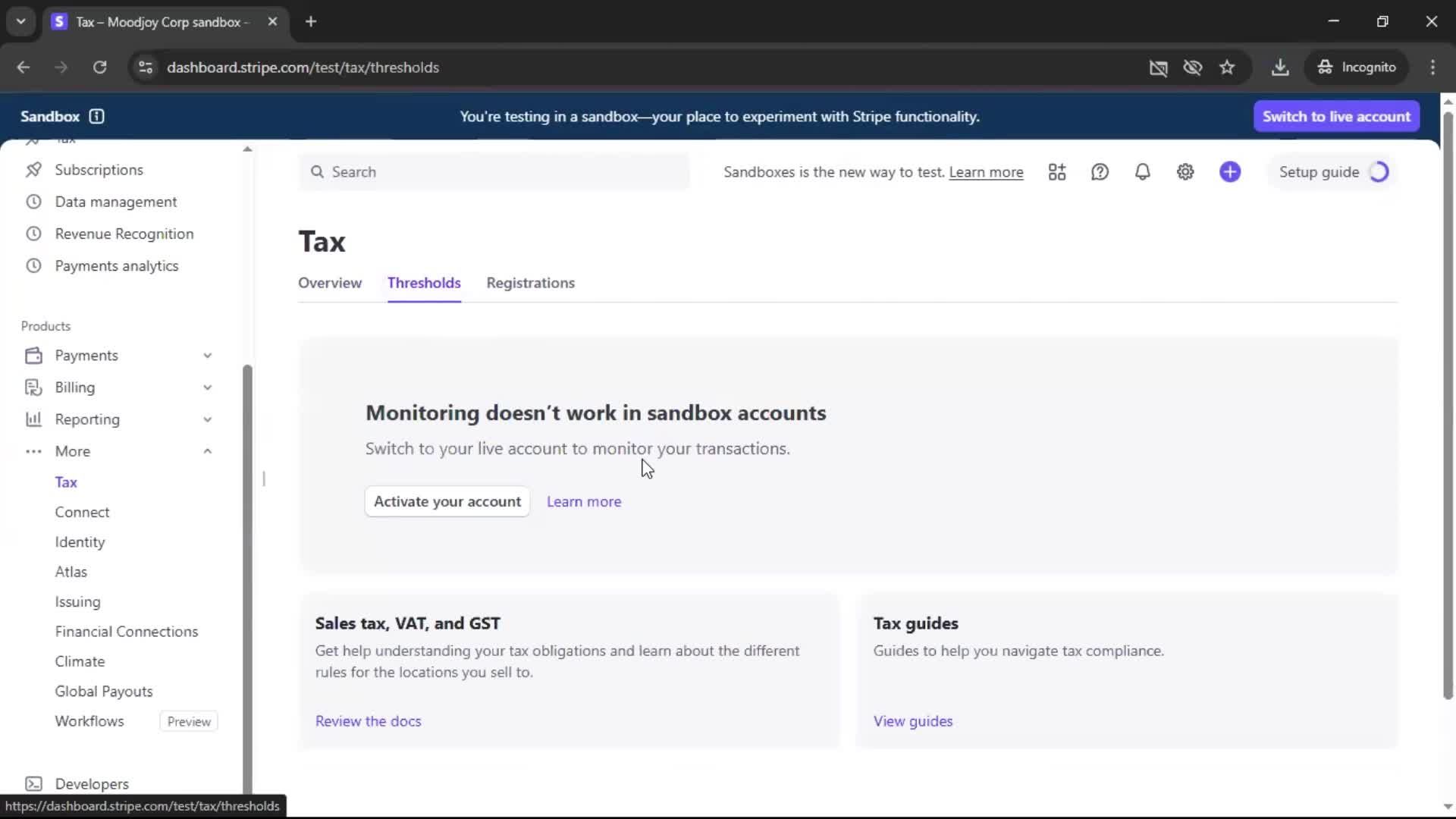Click the browser downloads icon

click(x=1280, y=67)
